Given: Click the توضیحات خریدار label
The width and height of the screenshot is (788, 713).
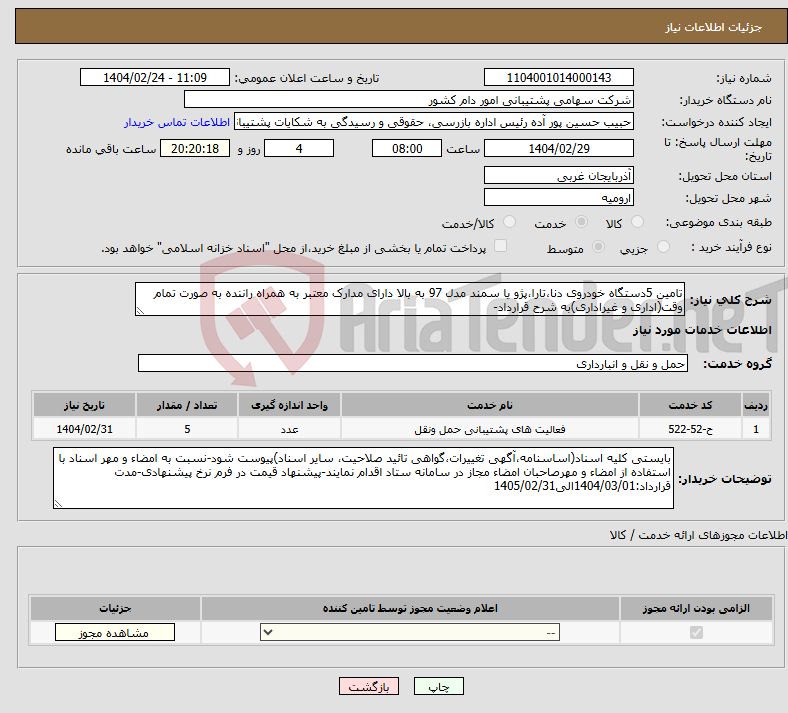Looking at the screenshot, I should pyautogui.click(x=725, y=479).
